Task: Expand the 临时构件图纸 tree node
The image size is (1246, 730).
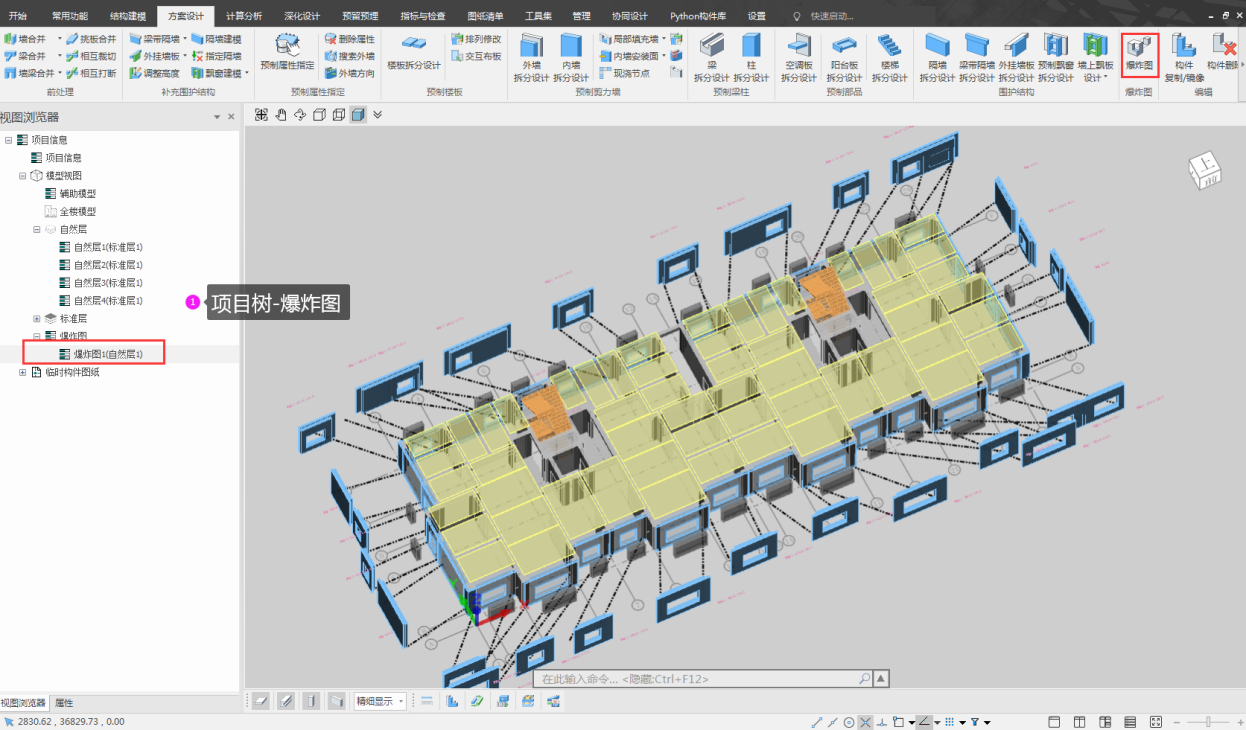Action: click(x=23, y=372)
